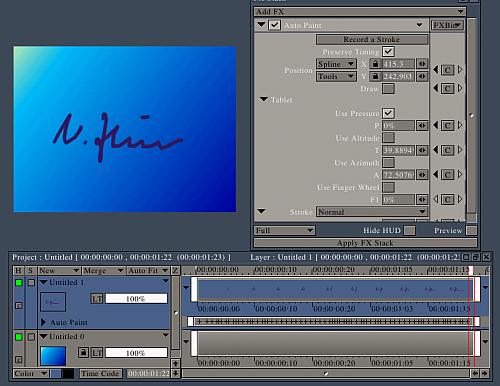Collapse the Auto Paint effect panel
Image resolution: width=500 pixels, height=386 pixels.
pos(261,25)
